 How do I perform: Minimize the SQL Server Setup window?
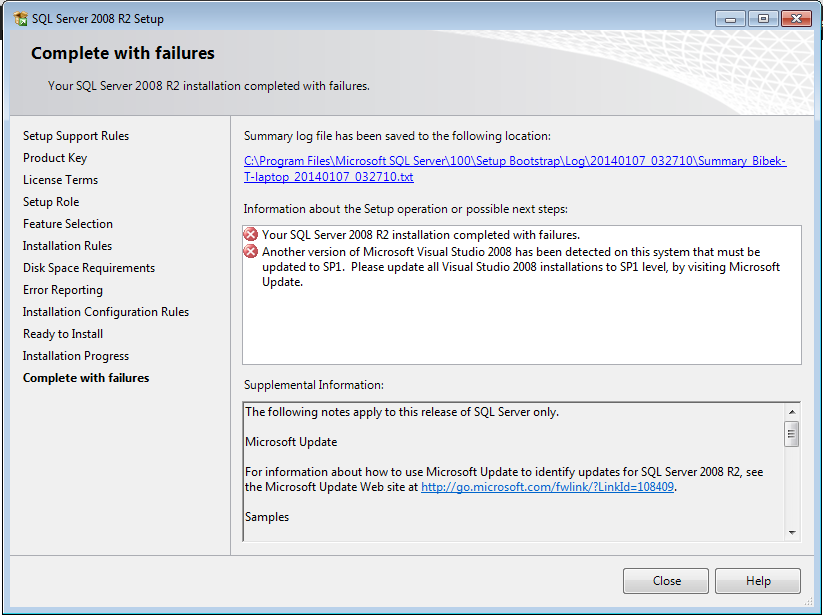click(x=730, y=19)
